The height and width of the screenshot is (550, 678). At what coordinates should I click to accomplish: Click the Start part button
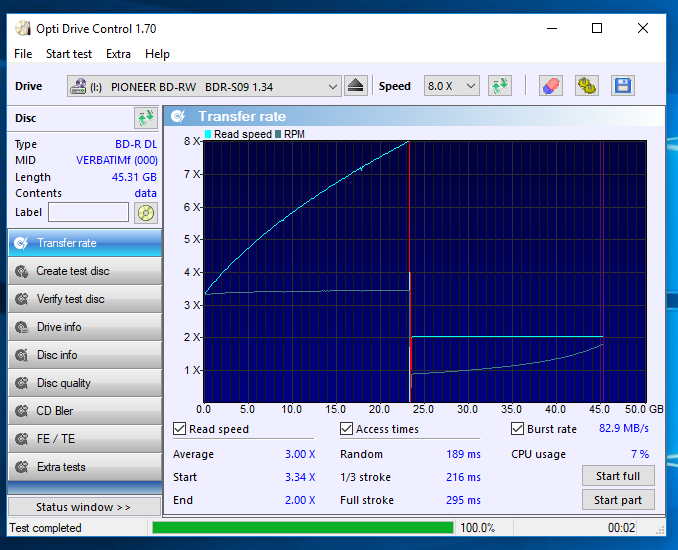[618, 500]
